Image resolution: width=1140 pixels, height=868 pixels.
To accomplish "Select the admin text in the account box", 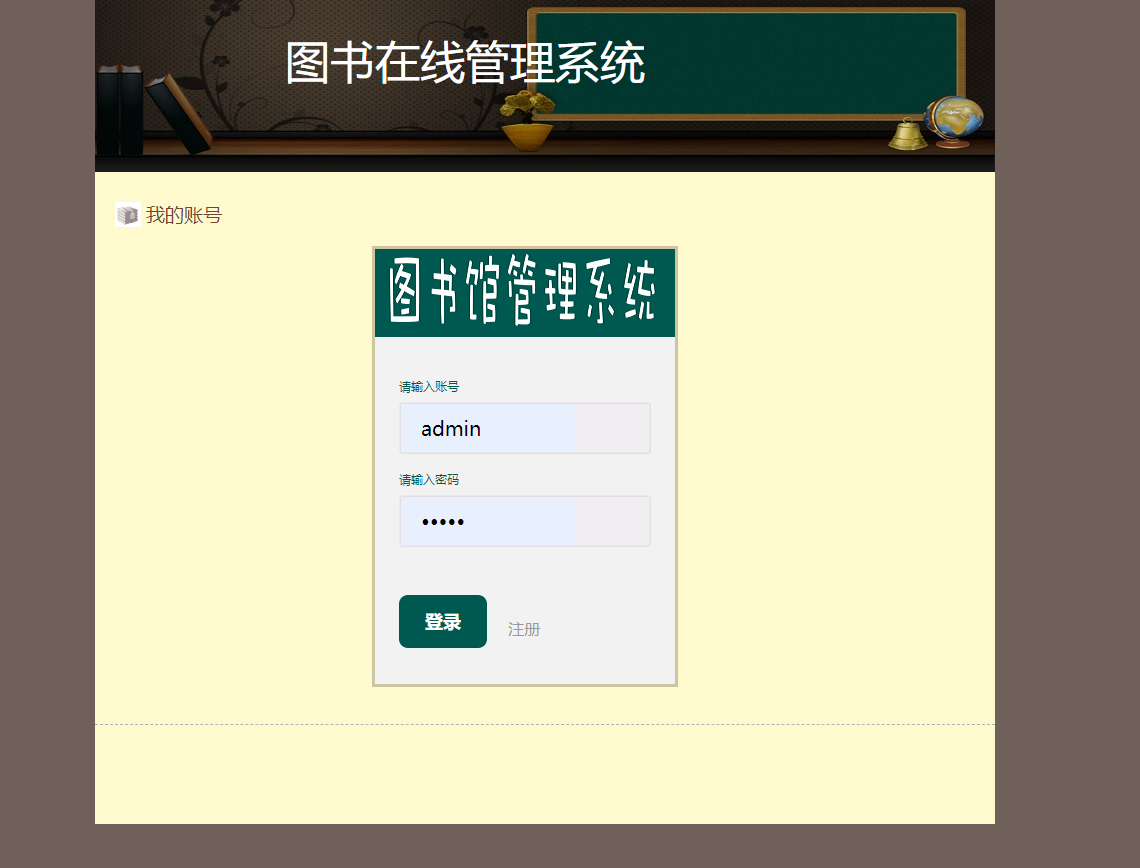I will click(450, 428).
